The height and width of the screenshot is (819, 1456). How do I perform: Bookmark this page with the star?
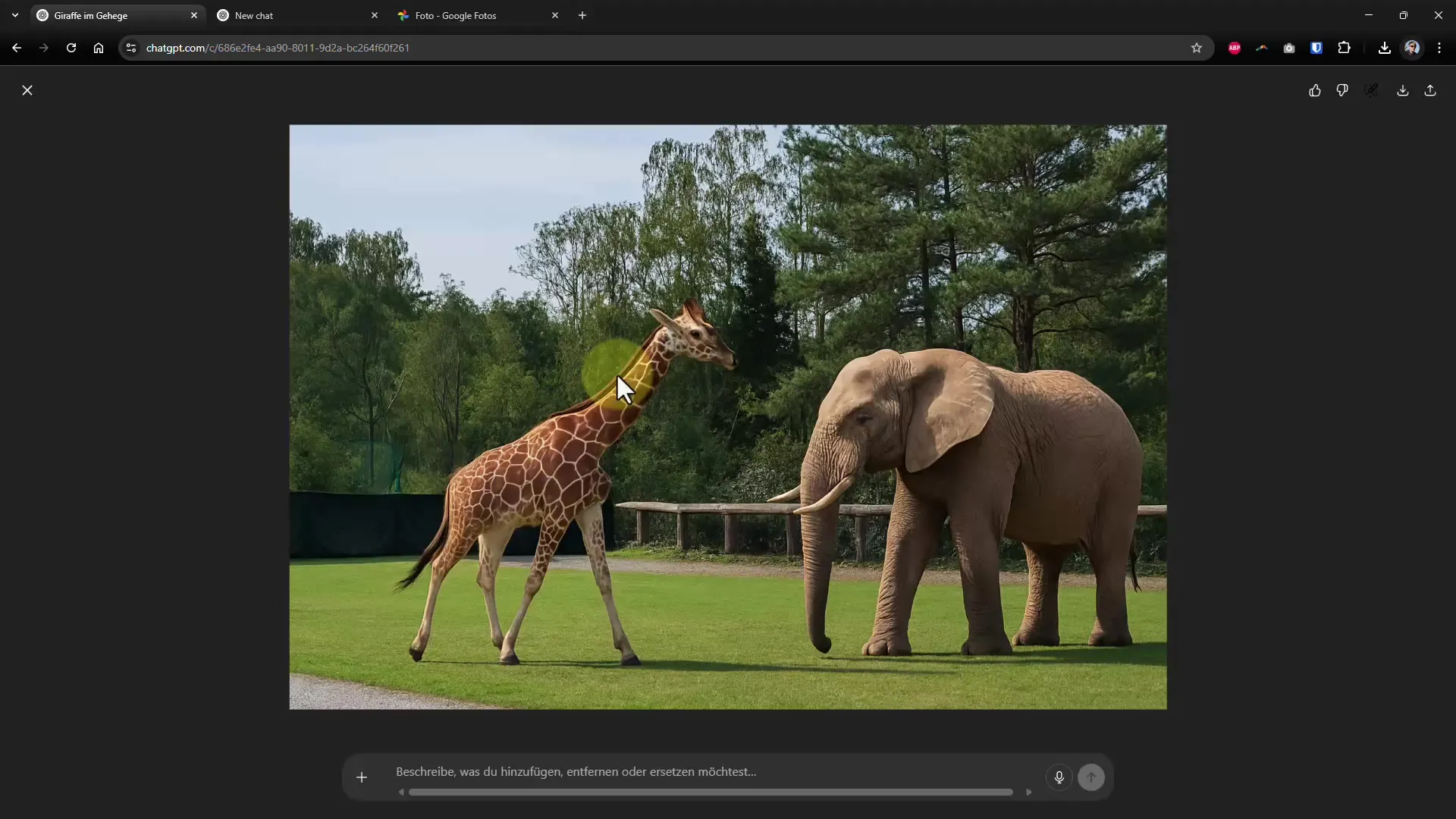point(1197,48)
